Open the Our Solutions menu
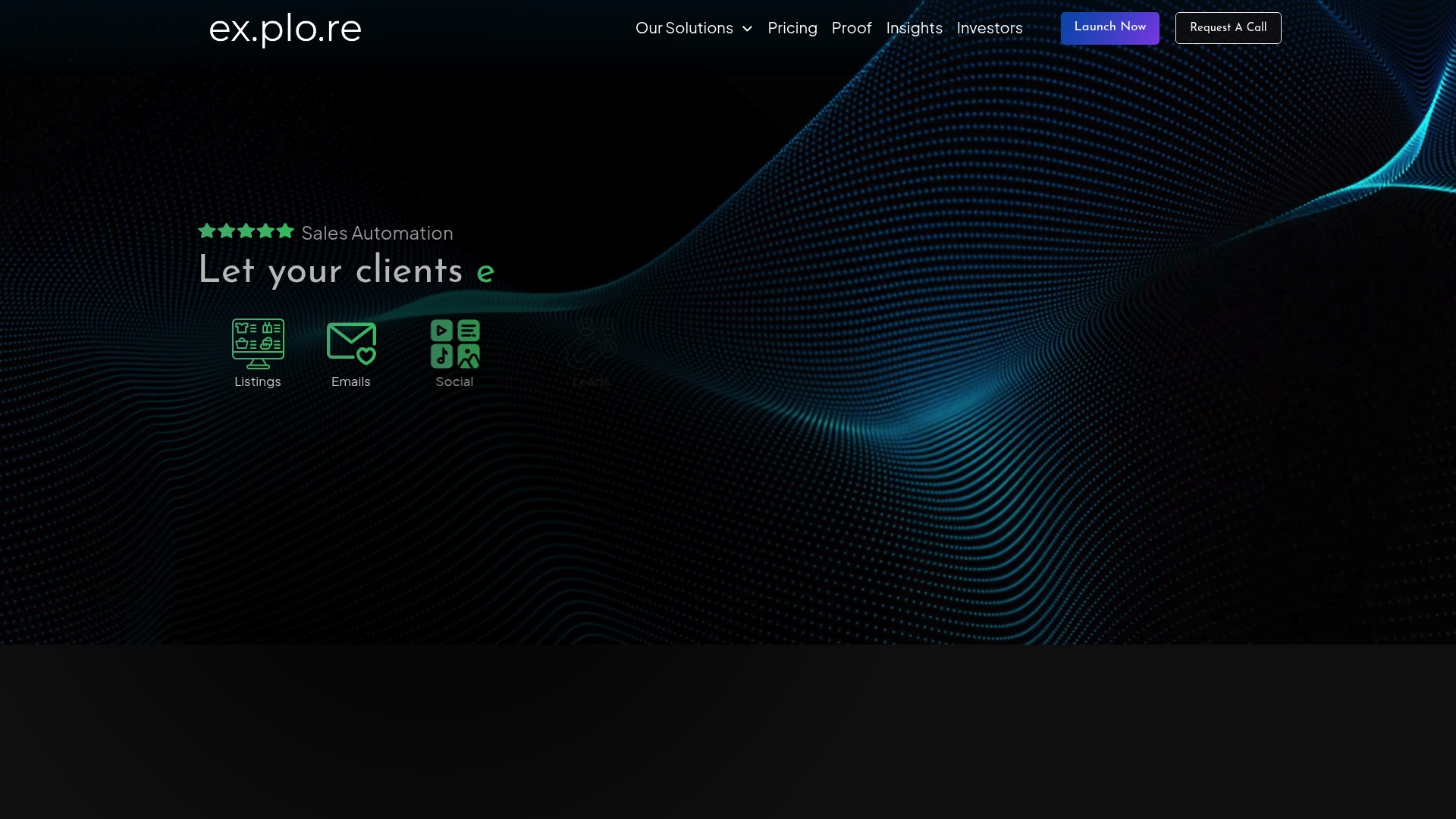The height and width of the screenshot is (819, 1456). (684, 29)
